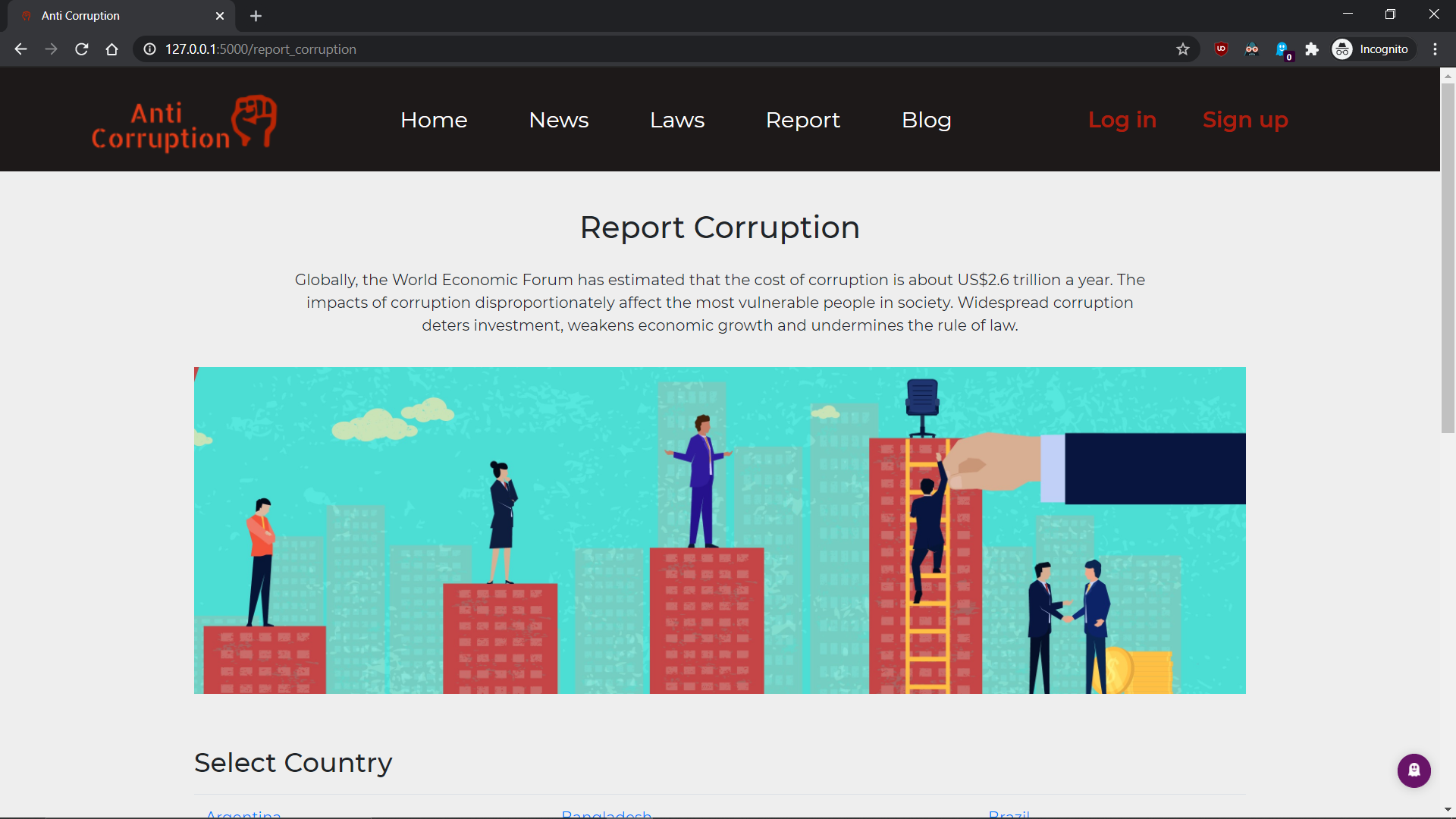Open the Blog navigation link

tap(926, 120)
